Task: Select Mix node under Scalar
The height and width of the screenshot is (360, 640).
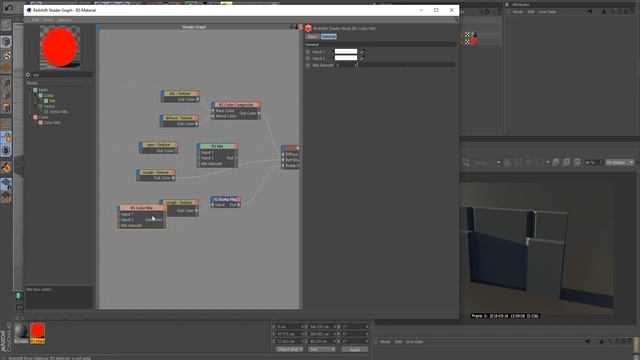Action: point(52,101)
